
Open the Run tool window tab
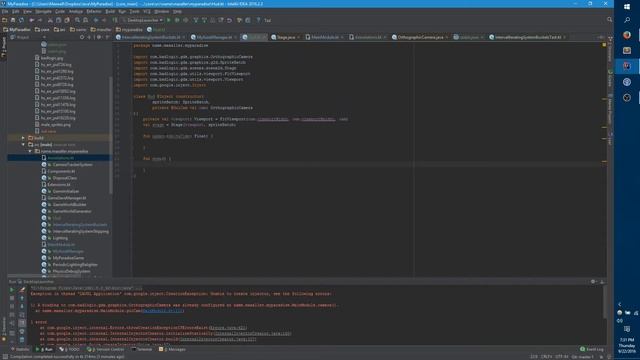[x=44, y=349]
